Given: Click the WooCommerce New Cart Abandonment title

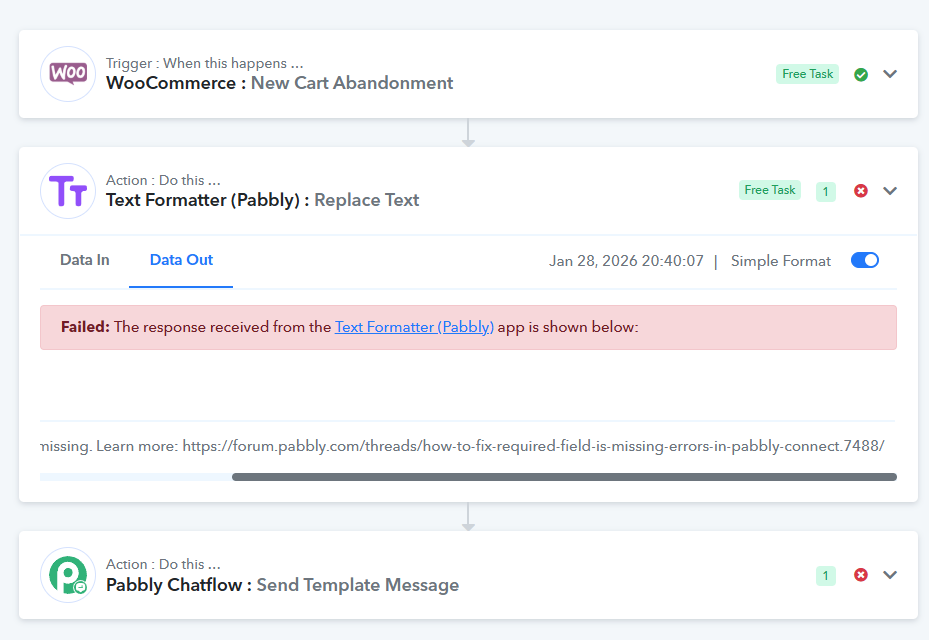Looking at the screenshot, I should 280,83.
